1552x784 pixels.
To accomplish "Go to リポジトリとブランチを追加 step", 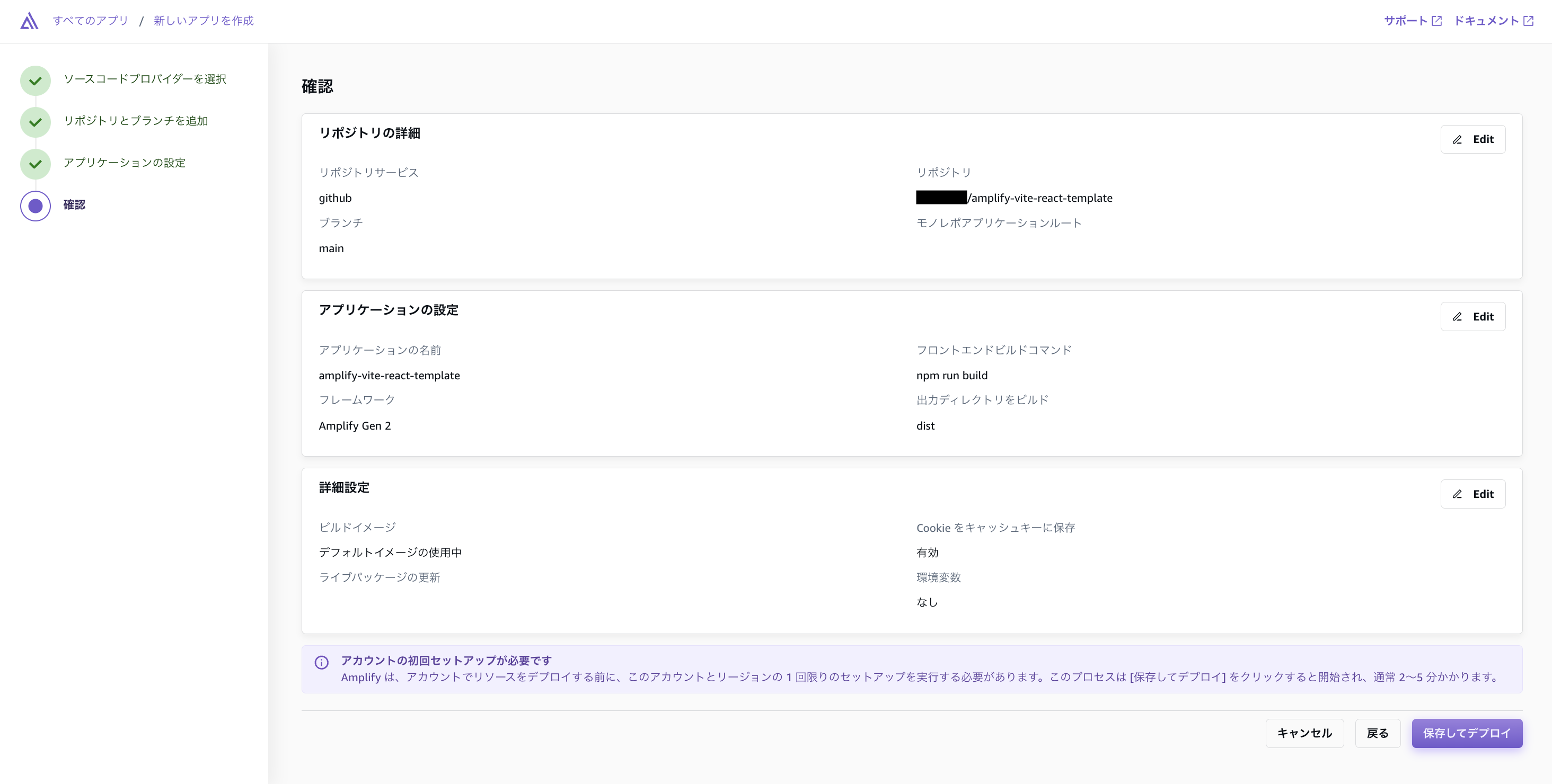I will coord(136,121).
